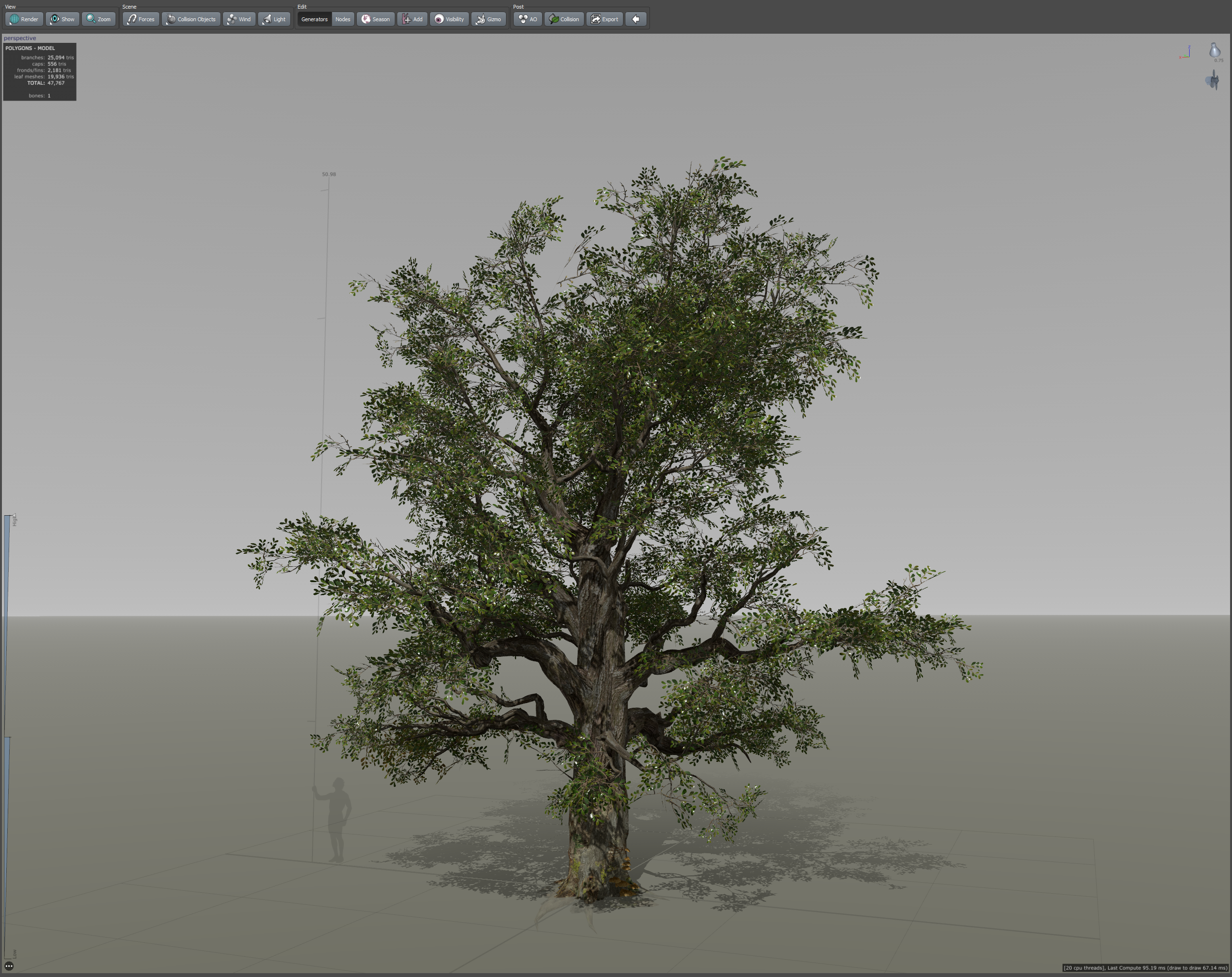Toggle Collision Objects in scene
1232x977 pixels.
pos(191,19)
